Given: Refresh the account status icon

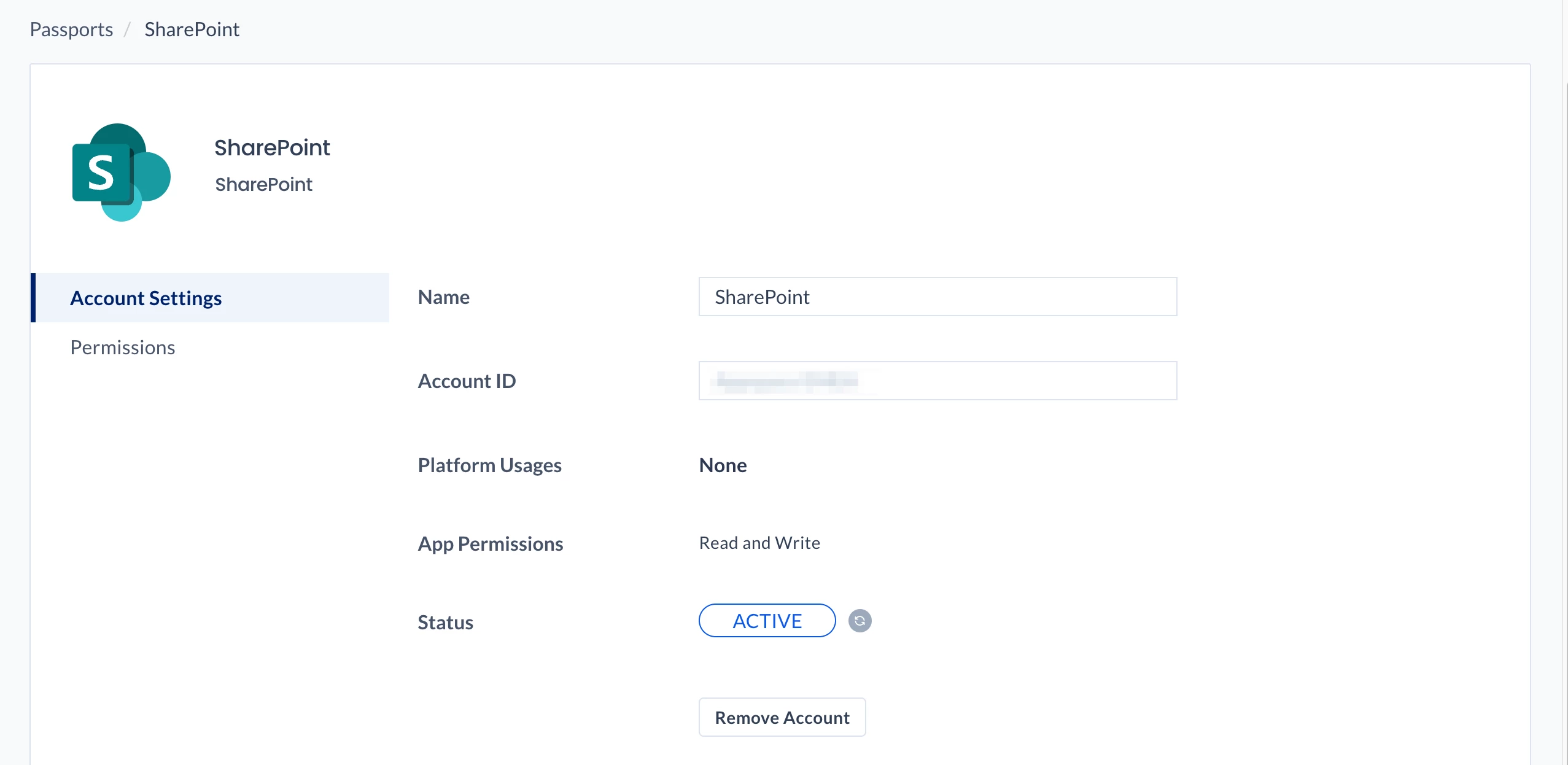Looking at the screenshot, I should point(860,621).
